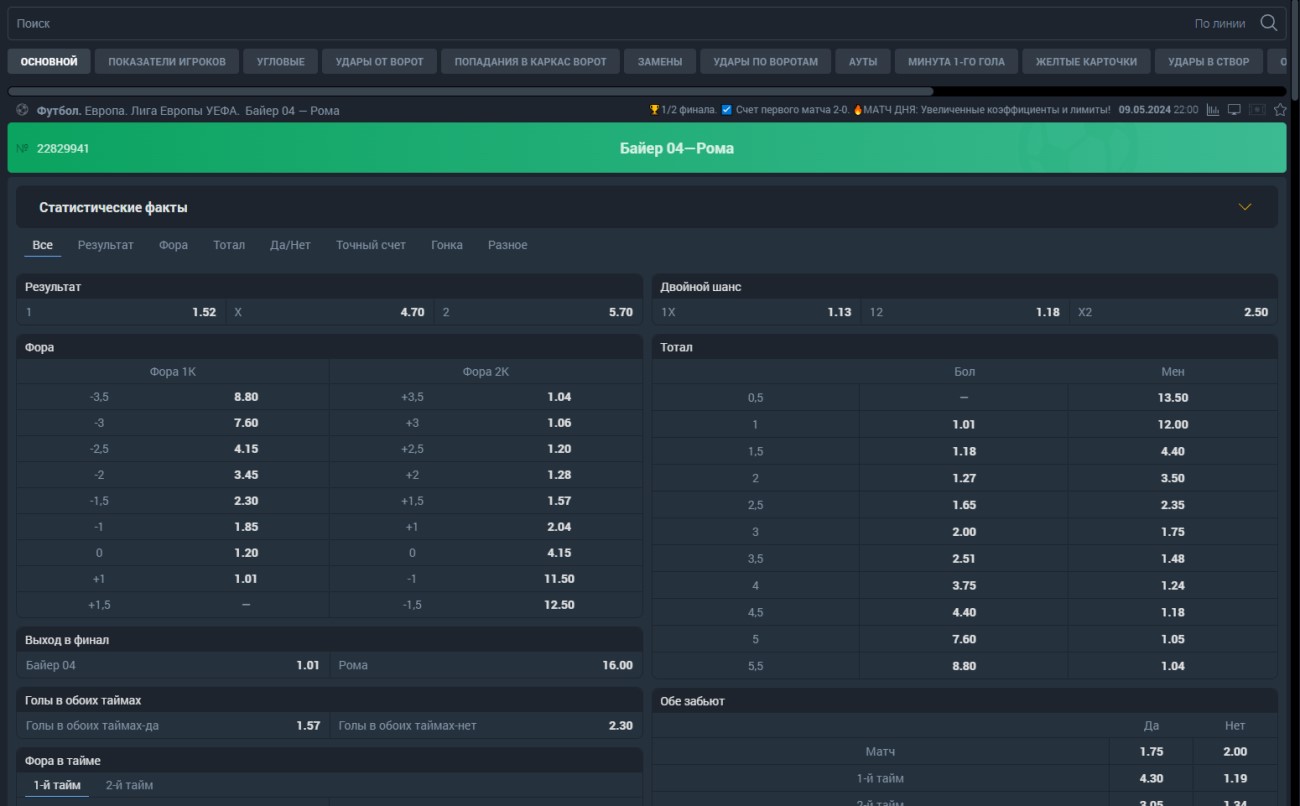Open the МИНУТА 1-ГО ГОЛА tab
Viewport: 1300px width, 806px height.
tap(957, 61)
